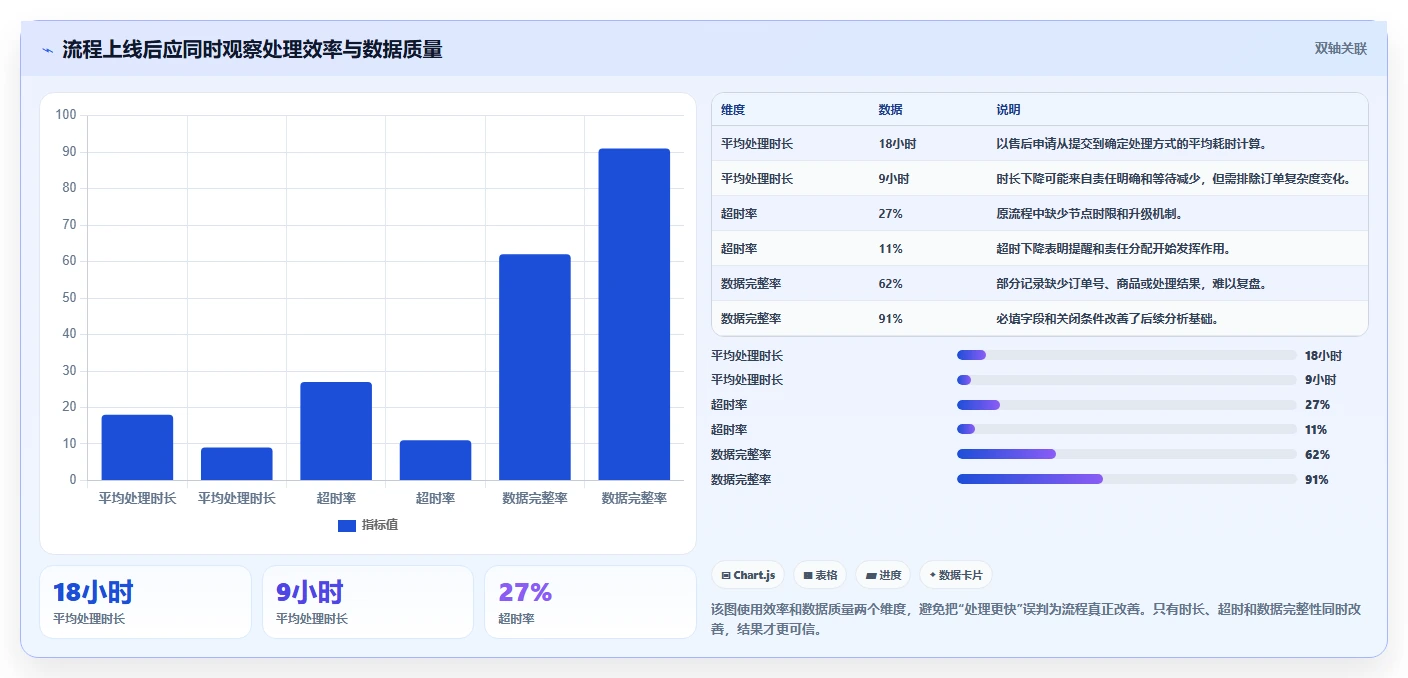Select the 表格 chip
This screenshot has width=1408, height=678.
coord(820,575)
